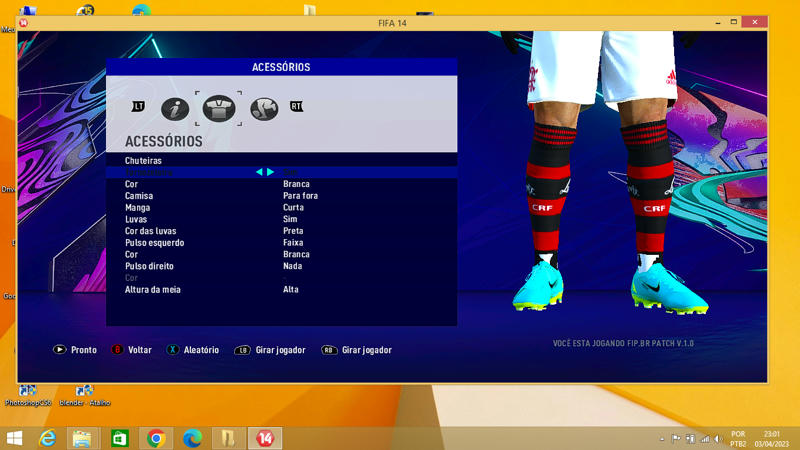Viewport: 800px width, 450px height.
Task: Click the Action Center flag tray icon
Action: pyautogui.click(x=676, y=439)
